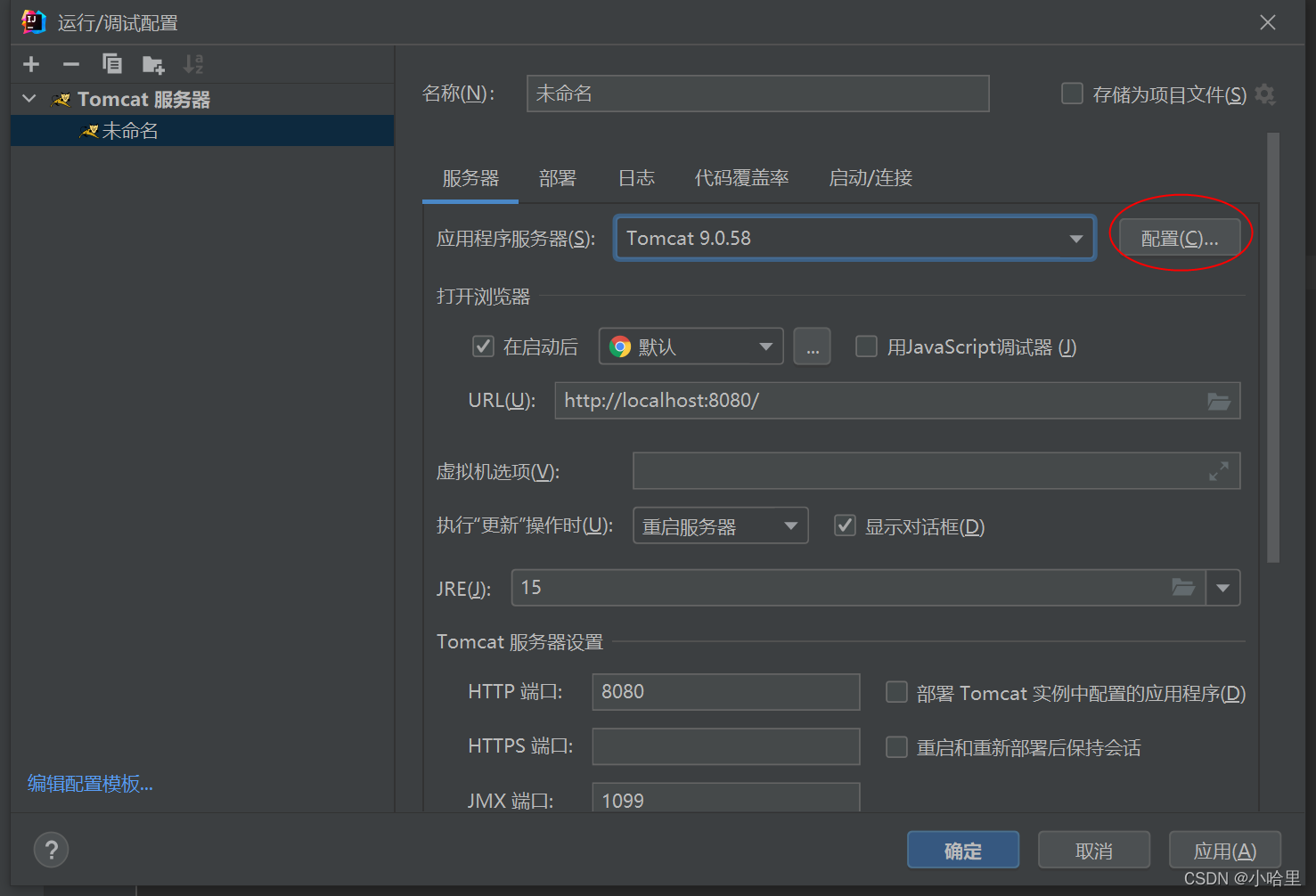Open the application server Tomcat 9.0.58 dropdown
Viewport: 1316px width, 896px height.
click(x=854, y=238)
